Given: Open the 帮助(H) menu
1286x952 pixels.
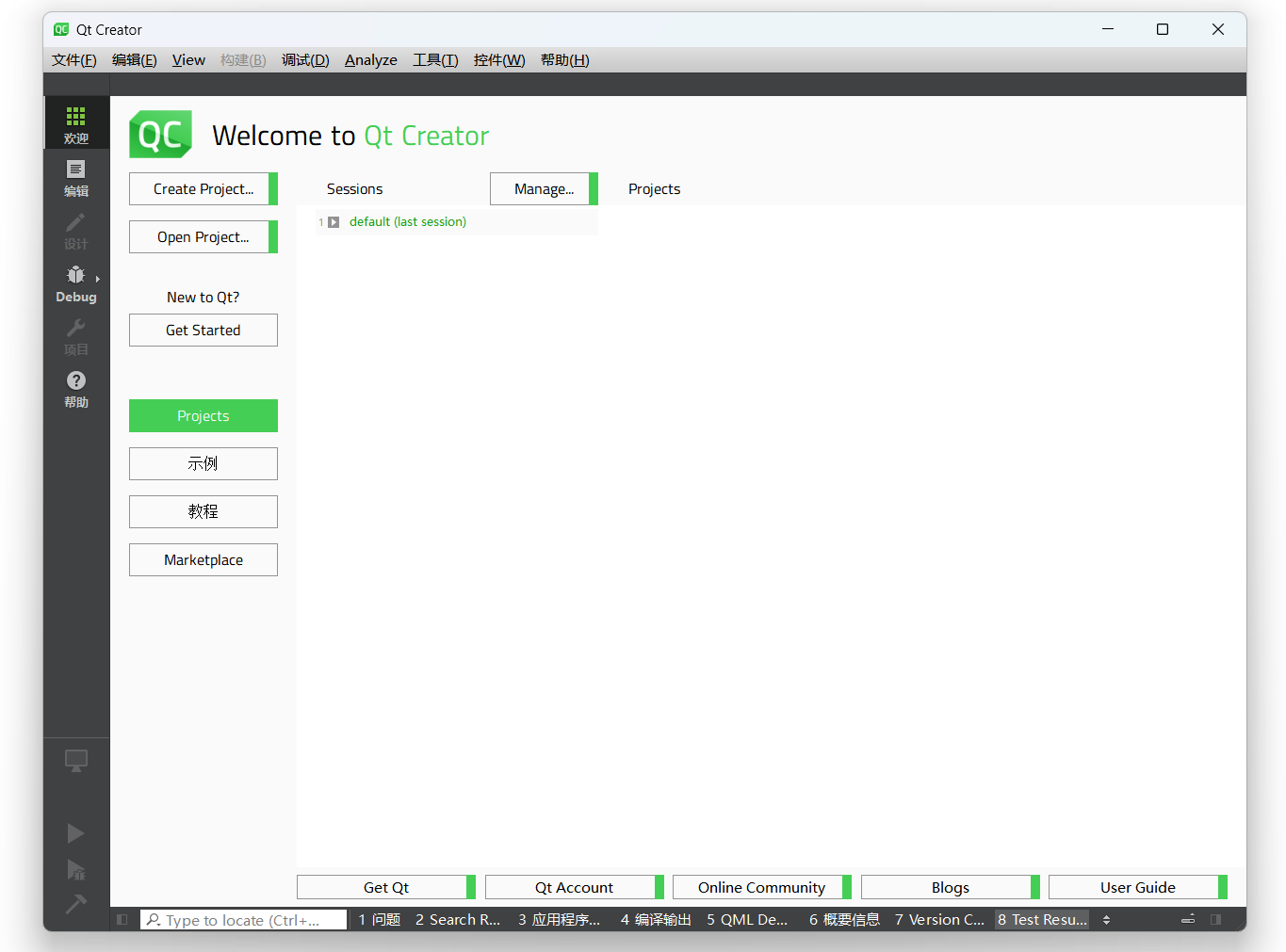Looking at the screenshot, I should (x=565, y=60).
